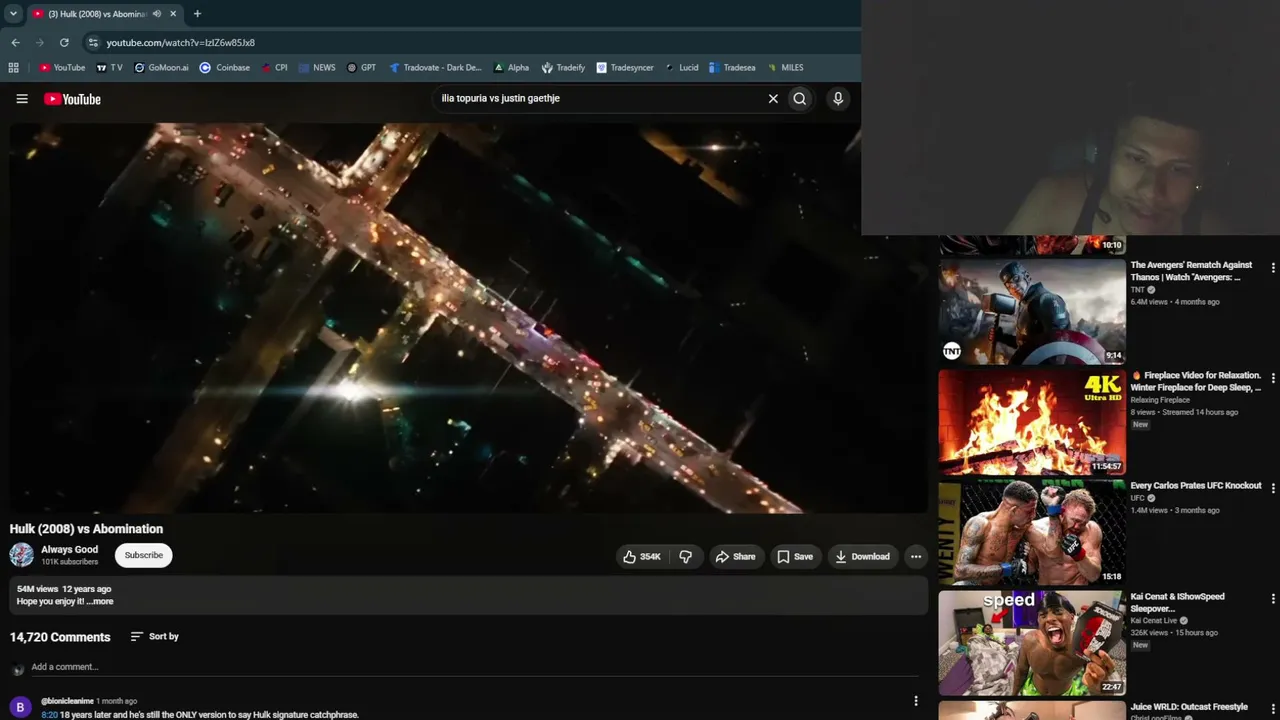Open the Always Good channel name link

click(69, 549)
